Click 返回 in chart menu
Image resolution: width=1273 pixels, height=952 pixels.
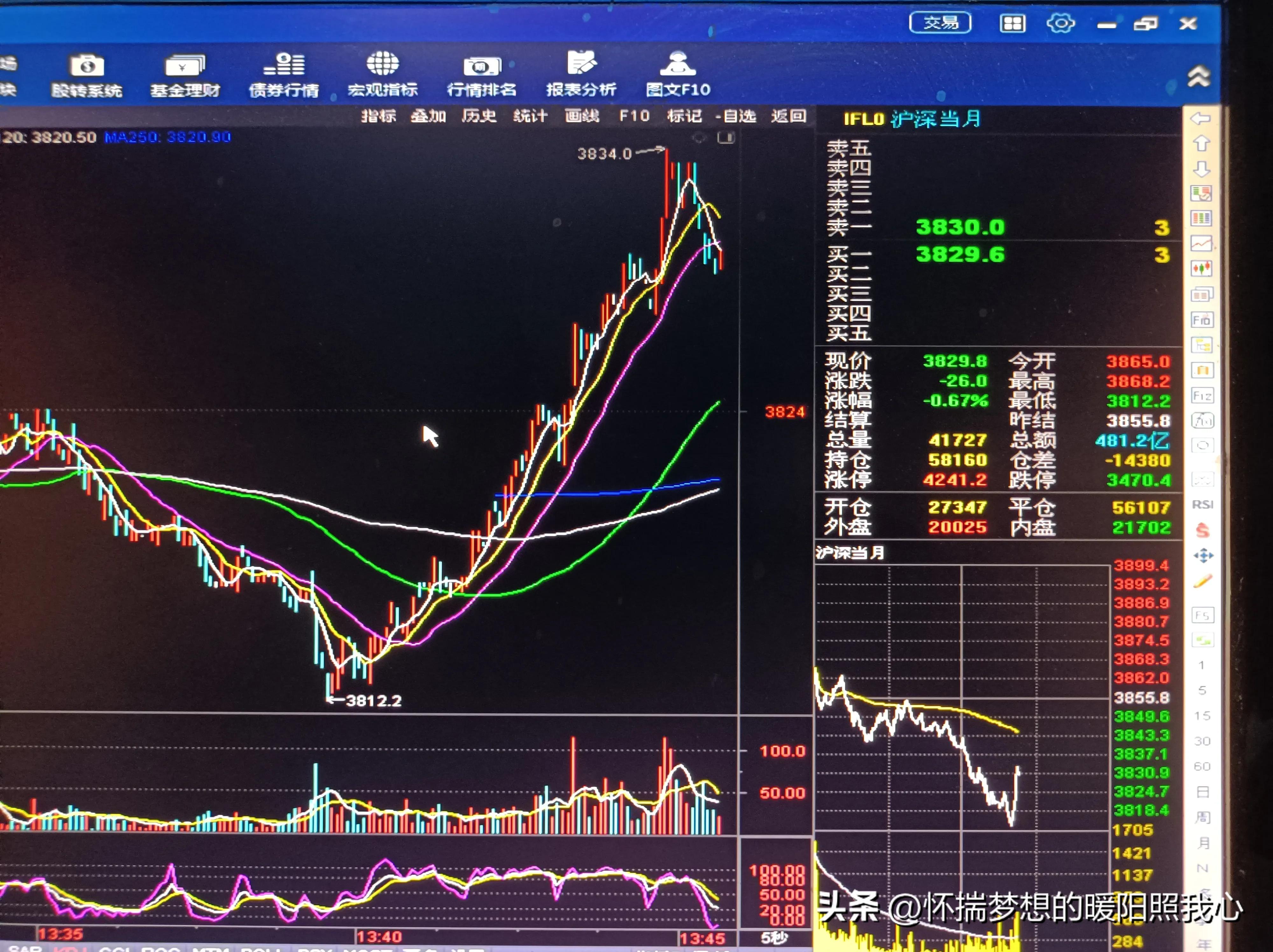tap(788, 116)
